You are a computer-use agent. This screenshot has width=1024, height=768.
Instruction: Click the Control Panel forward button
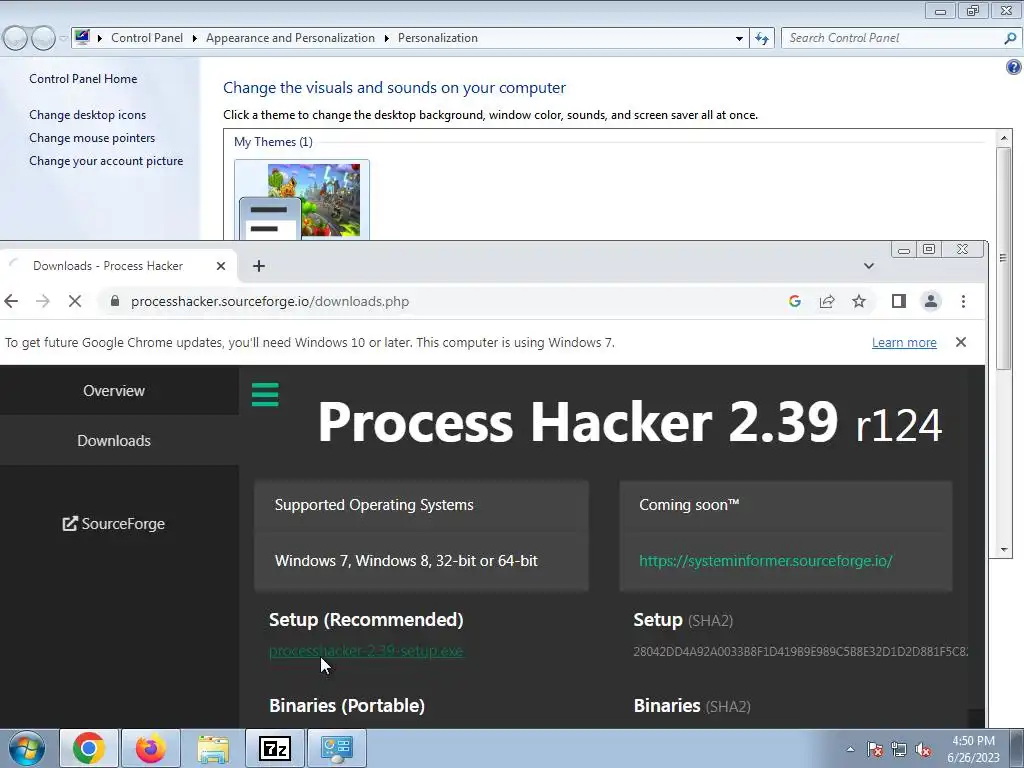pyautogui.click(x=43, y=39)
